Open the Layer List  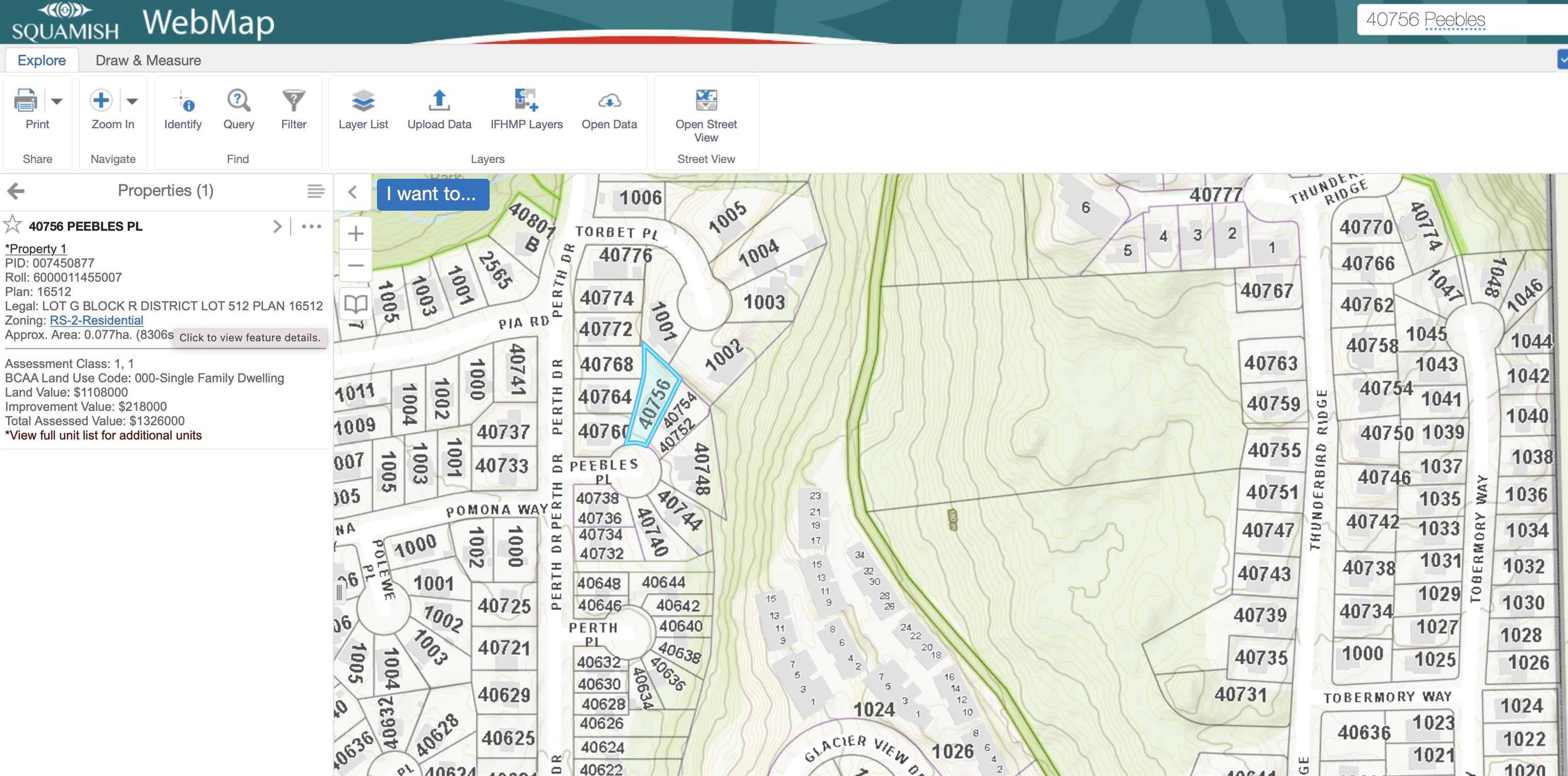[363, 110]
